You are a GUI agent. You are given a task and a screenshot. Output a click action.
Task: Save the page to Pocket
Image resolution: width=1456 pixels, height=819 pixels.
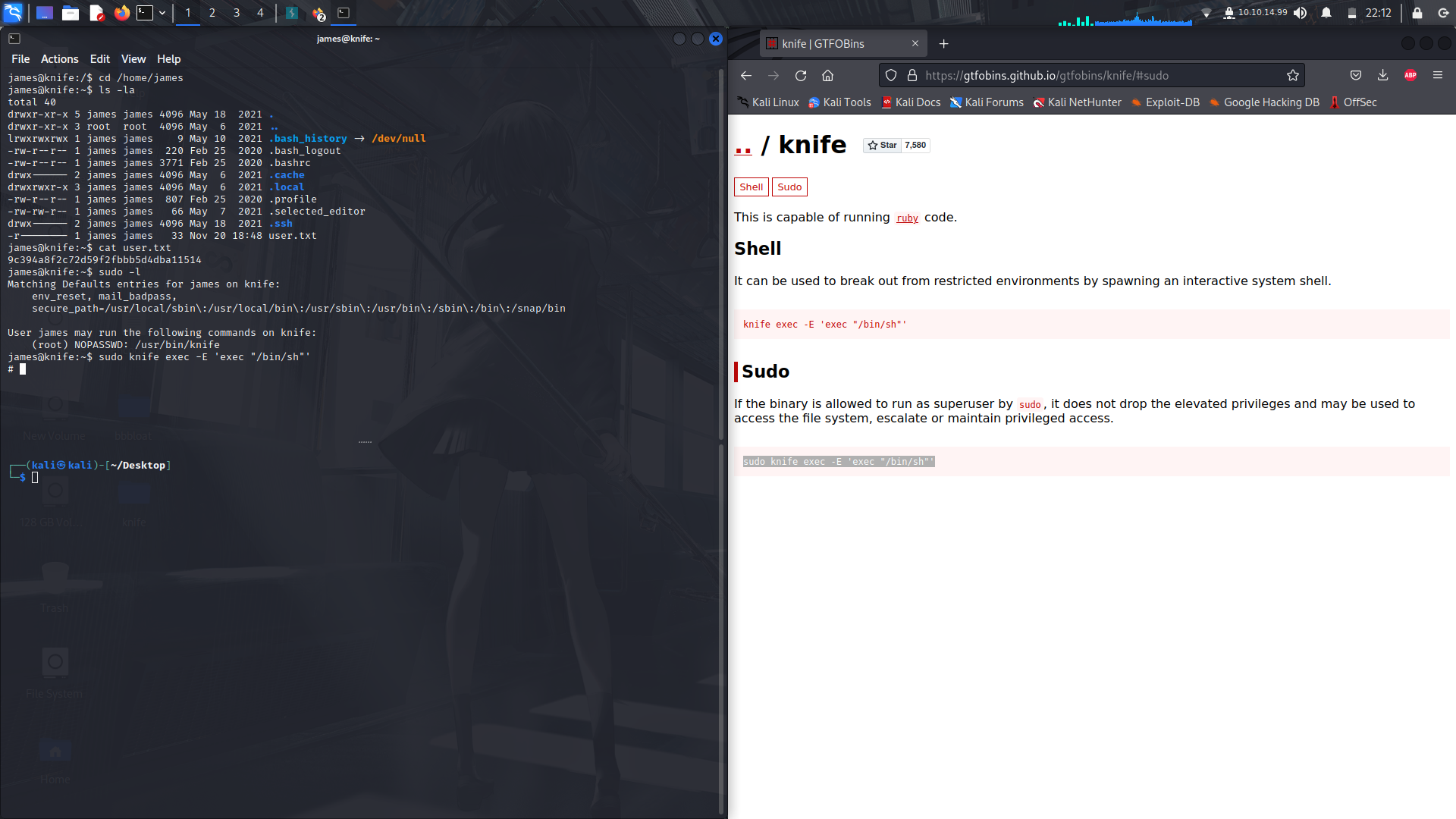(1355, 75)
